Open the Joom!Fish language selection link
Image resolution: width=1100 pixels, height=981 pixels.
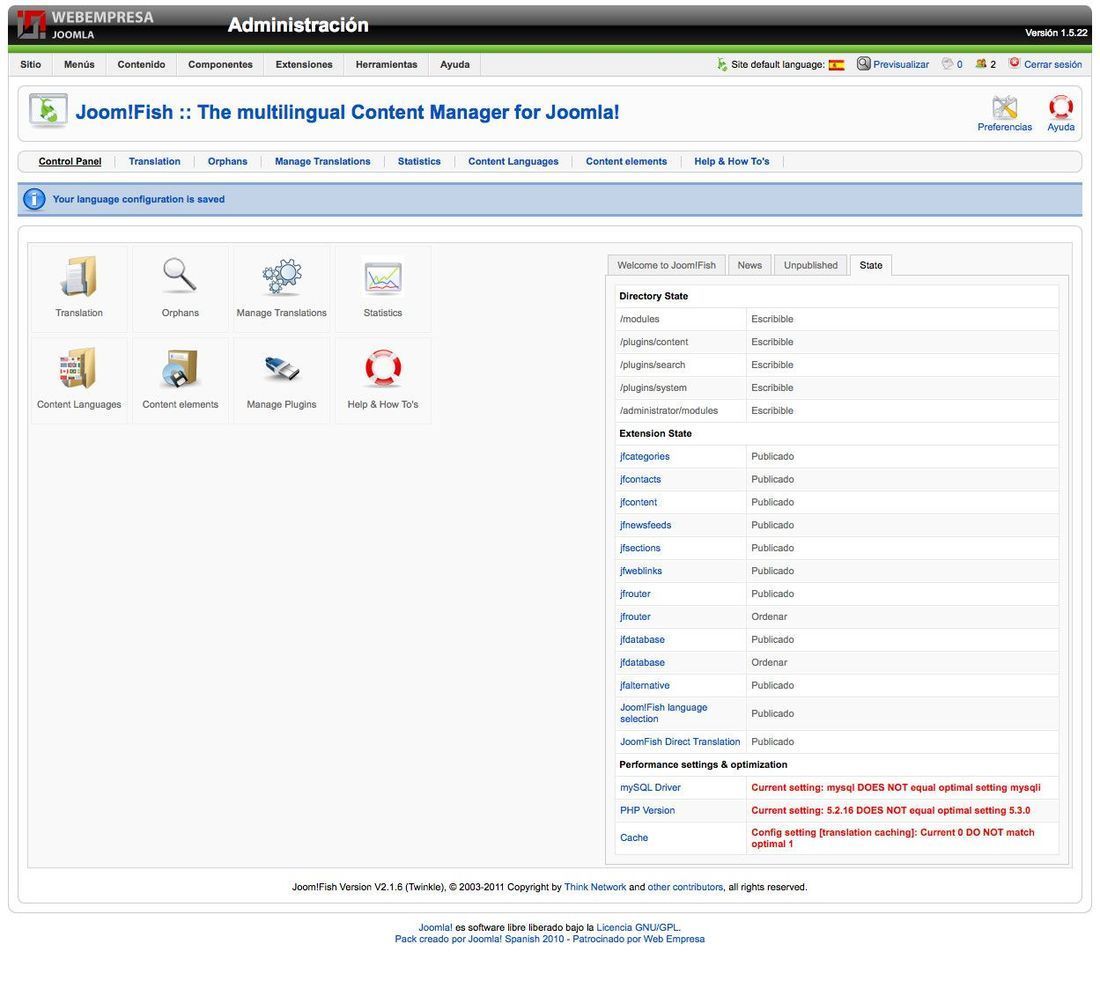(664, 713)
